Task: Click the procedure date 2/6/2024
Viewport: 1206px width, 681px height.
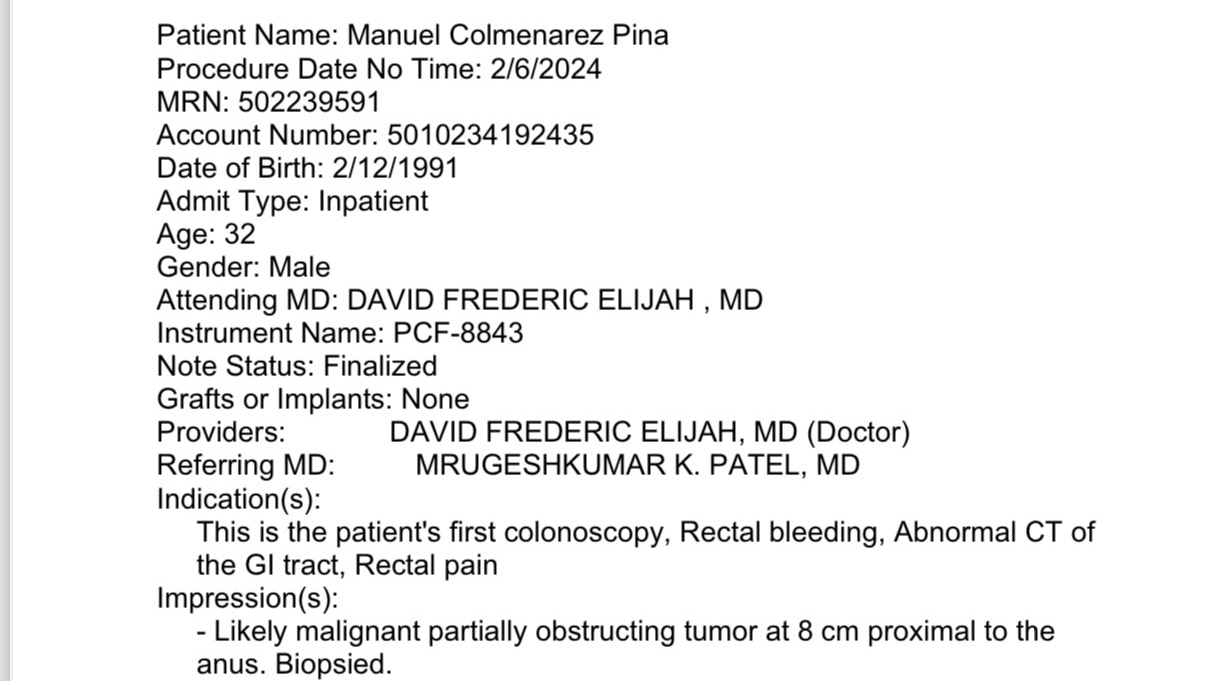Action: point(546,69)
